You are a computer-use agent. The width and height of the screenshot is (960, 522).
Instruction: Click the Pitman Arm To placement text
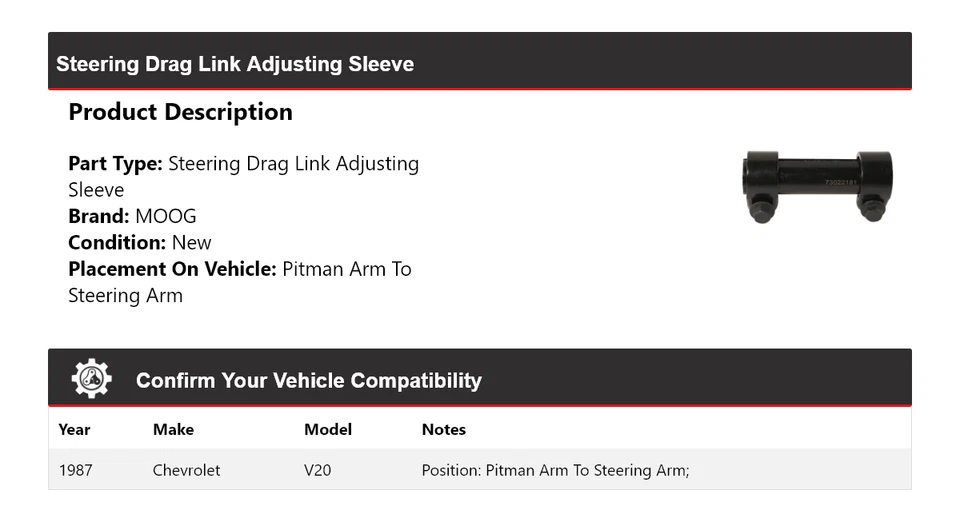tap(346, 269)
